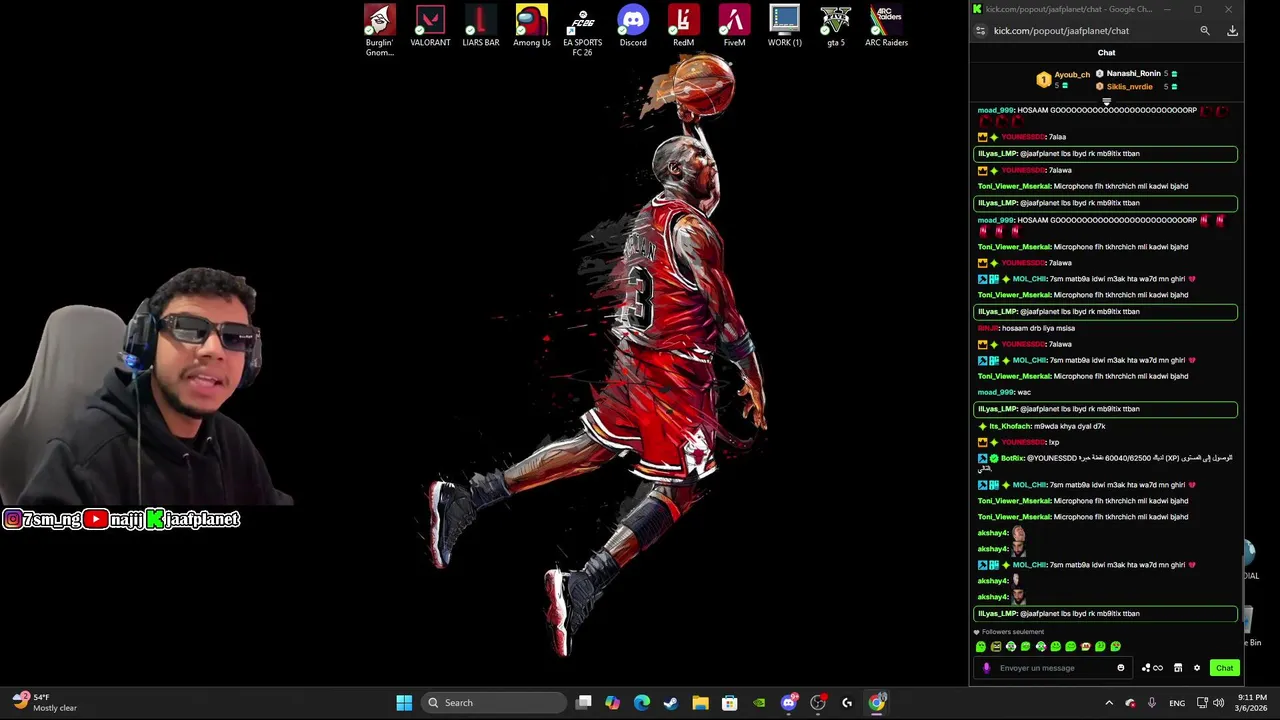Expand the hidden system tray icons chevron
The height and width of the screenshot is (720, 1280).
(1108, 703)
